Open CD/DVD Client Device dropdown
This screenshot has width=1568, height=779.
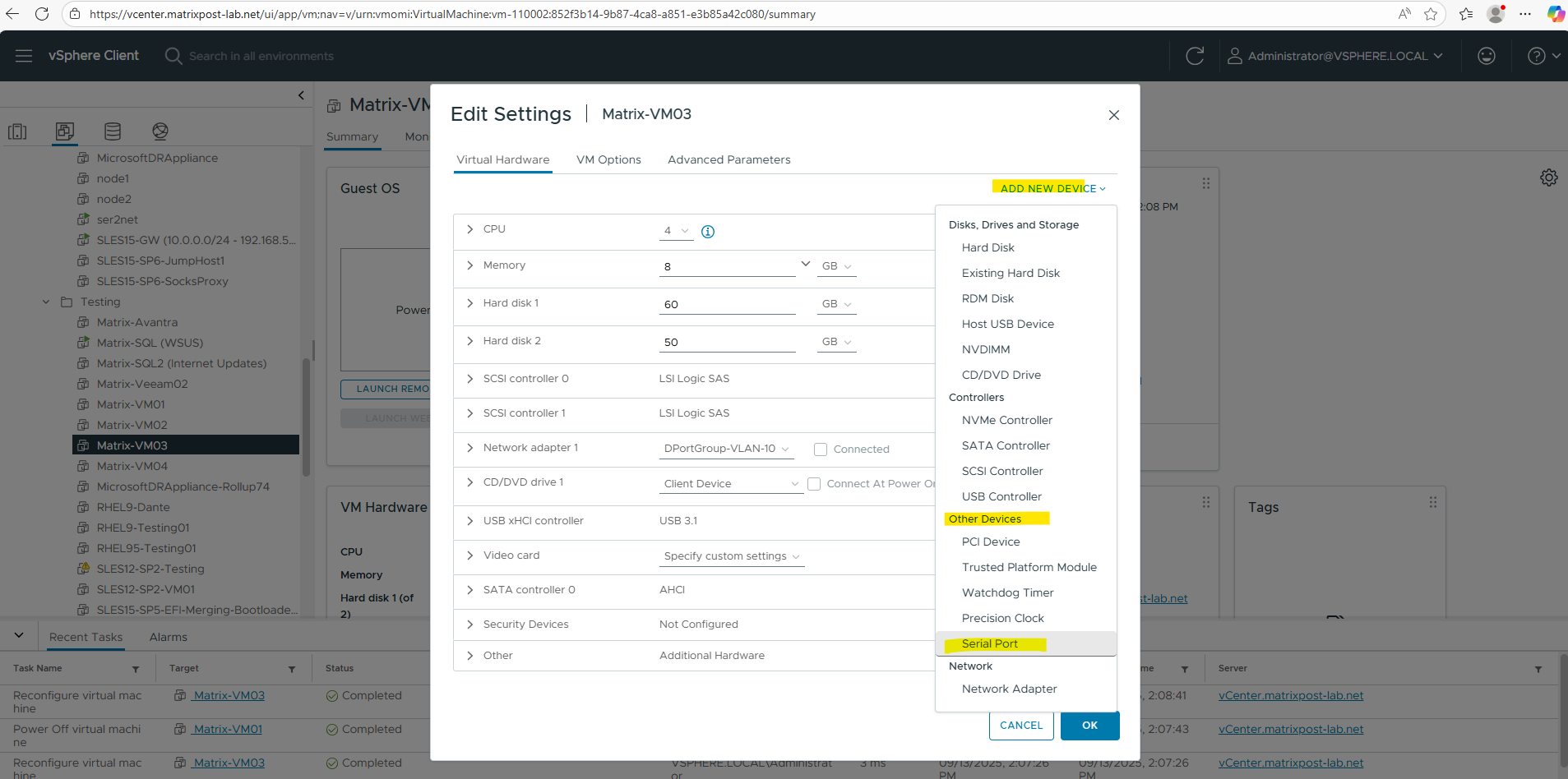731,484
